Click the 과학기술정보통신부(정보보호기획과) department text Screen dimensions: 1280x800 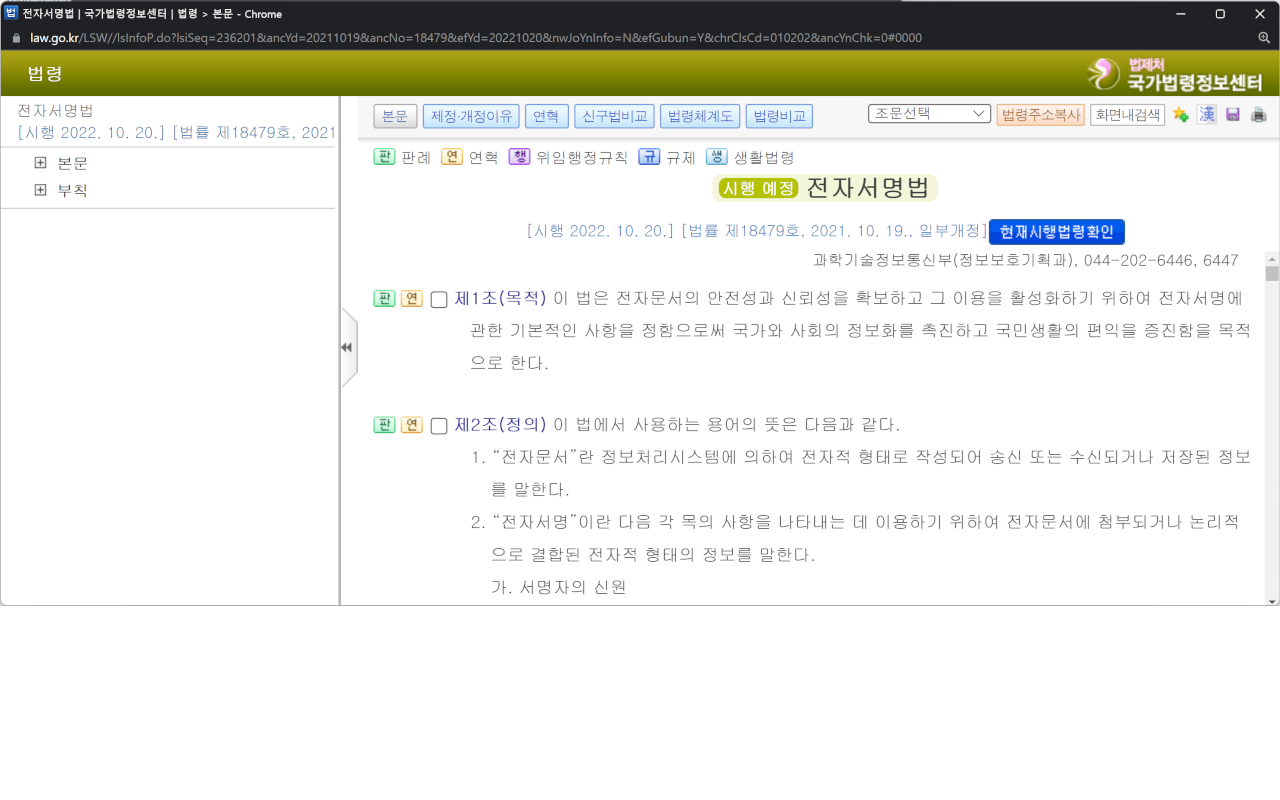click(x=944, y=261)
